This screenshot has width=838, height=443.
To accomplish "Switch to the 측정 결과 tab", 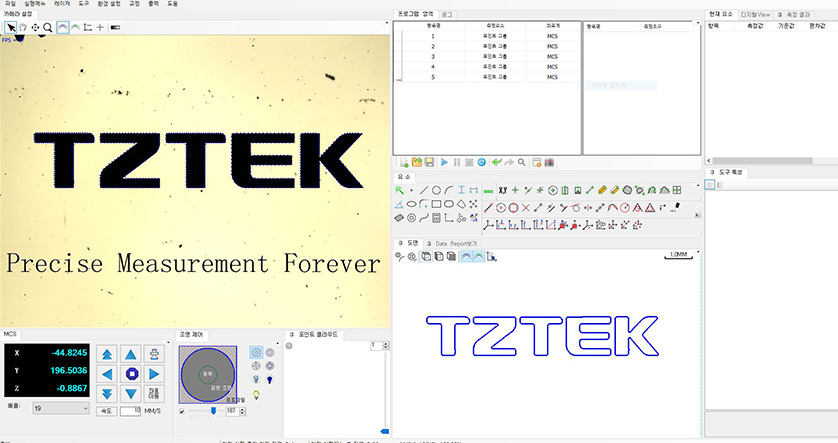I will pos(794,14).
